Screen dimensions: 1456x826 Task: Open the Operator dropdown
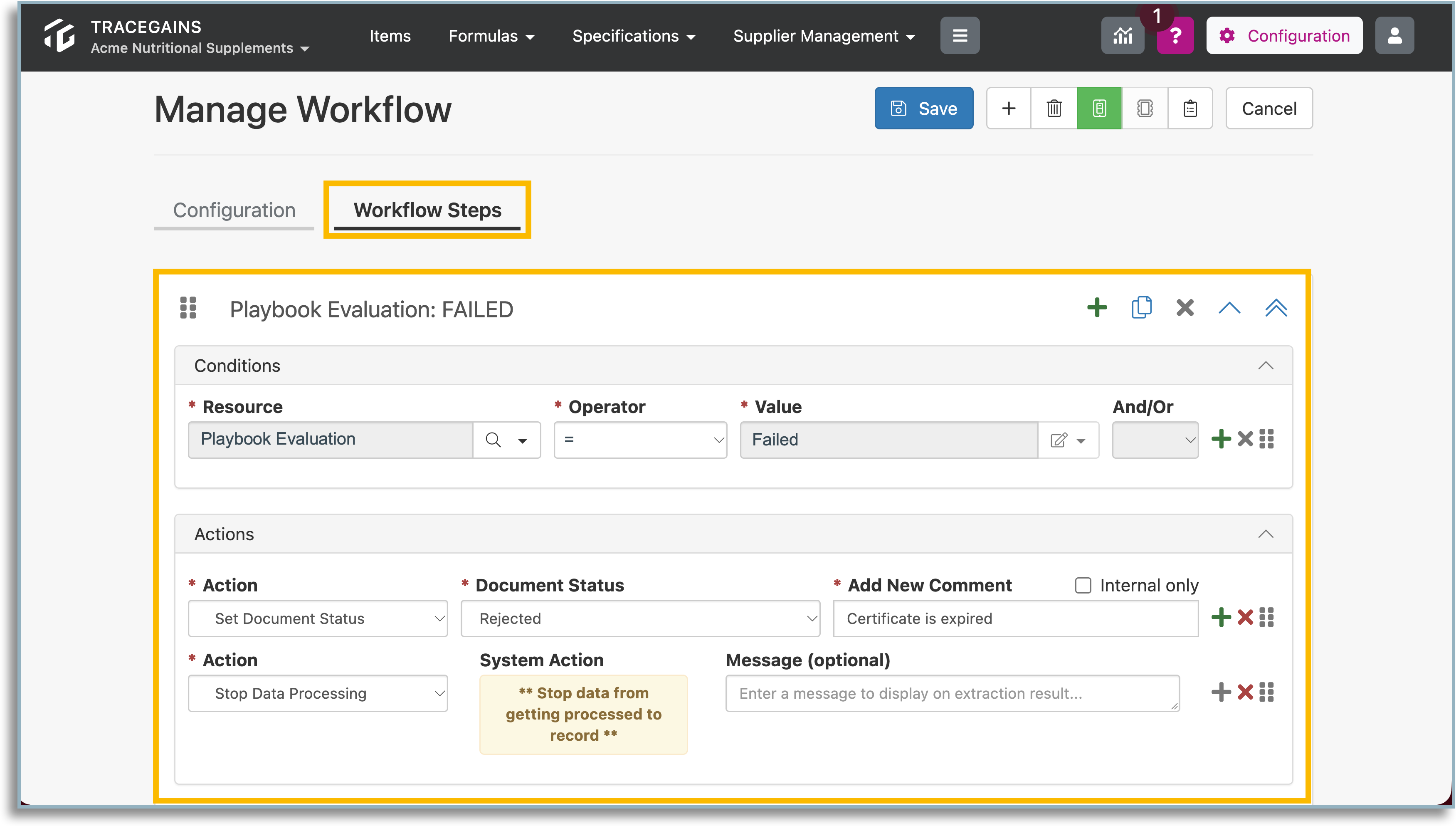tap(640, 440)
